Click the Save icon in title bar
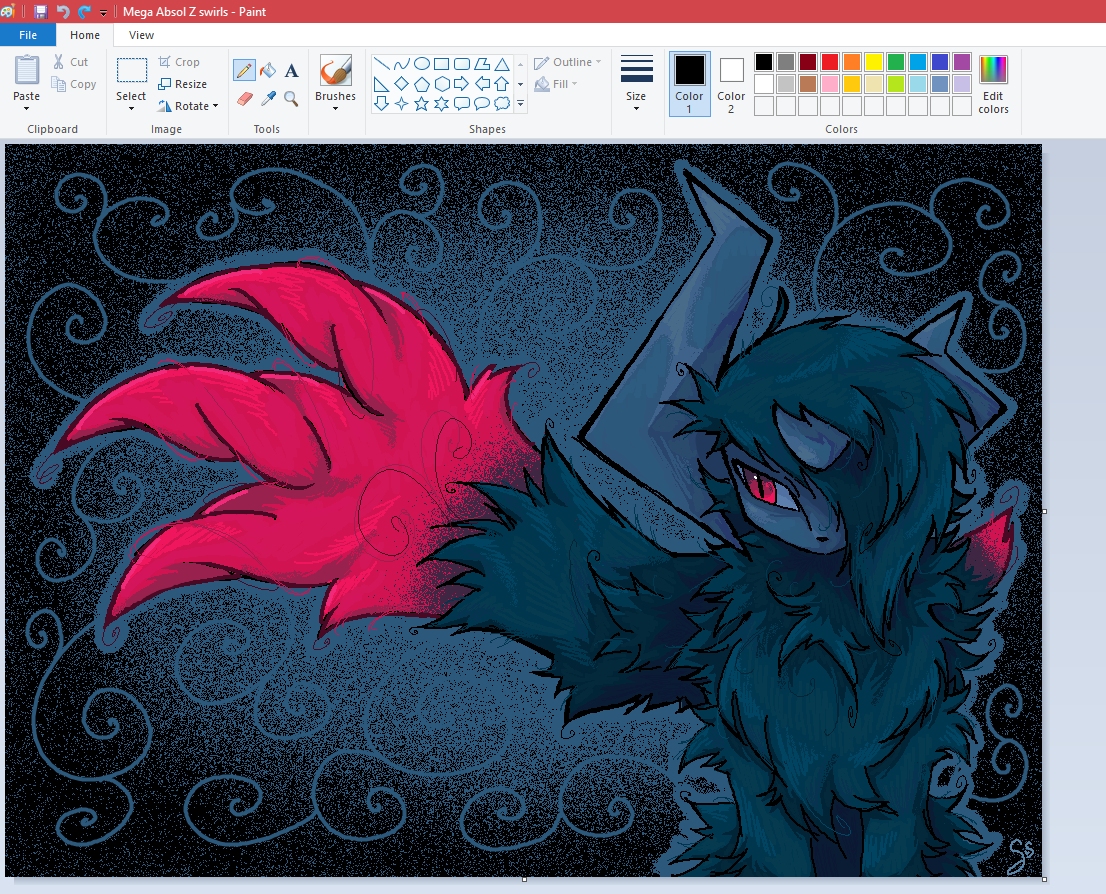This screenshot has height=894, width=1106. click(40, 12)
